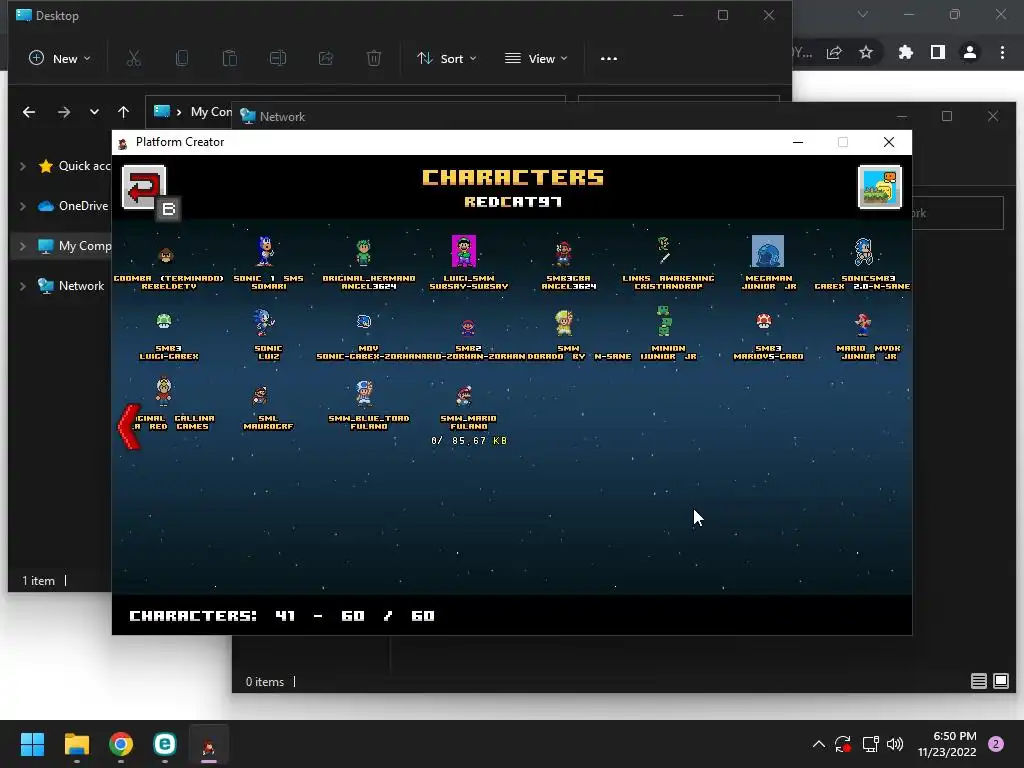The image size is (1024, 768).
Task: Select the MOV Sonic-Gabex character
Action: [x=364, y=321]
